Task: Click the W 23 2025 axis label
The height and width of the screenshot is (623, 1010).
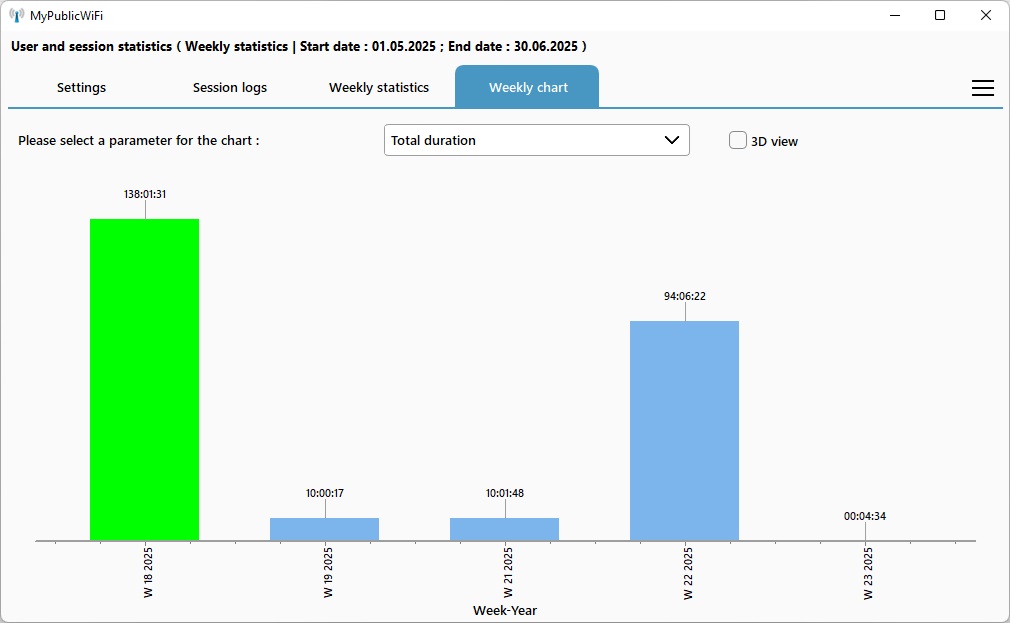Action: 868,573
